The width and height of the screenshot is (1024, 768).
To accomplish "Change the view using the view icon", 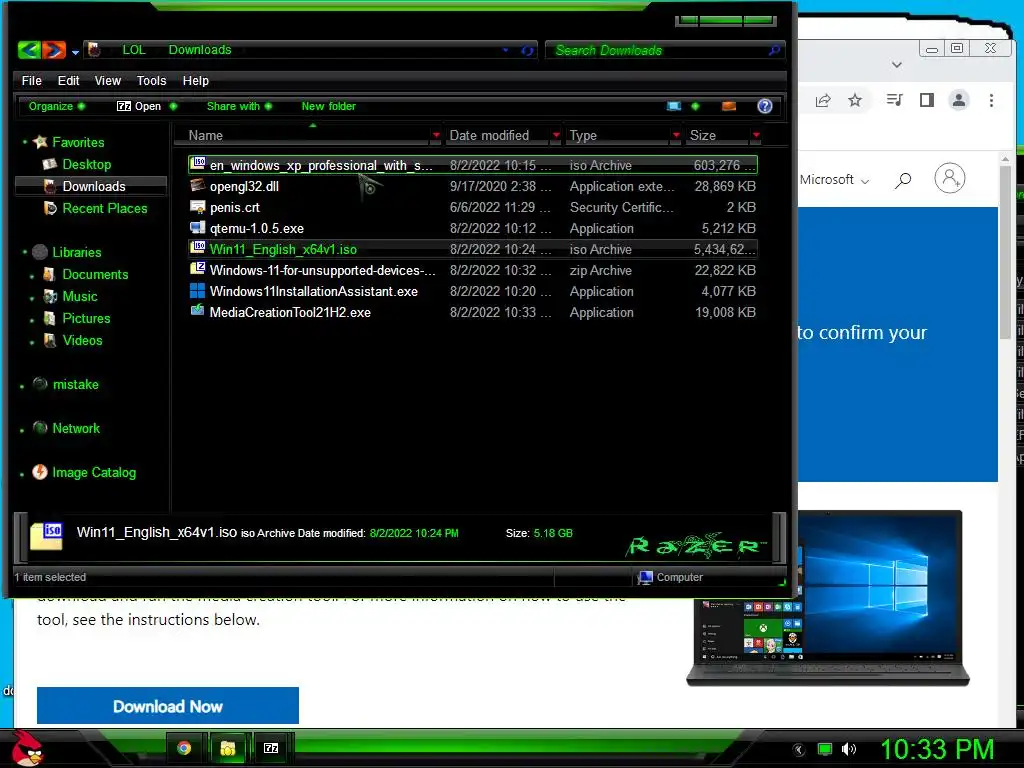I will [674, 106].
